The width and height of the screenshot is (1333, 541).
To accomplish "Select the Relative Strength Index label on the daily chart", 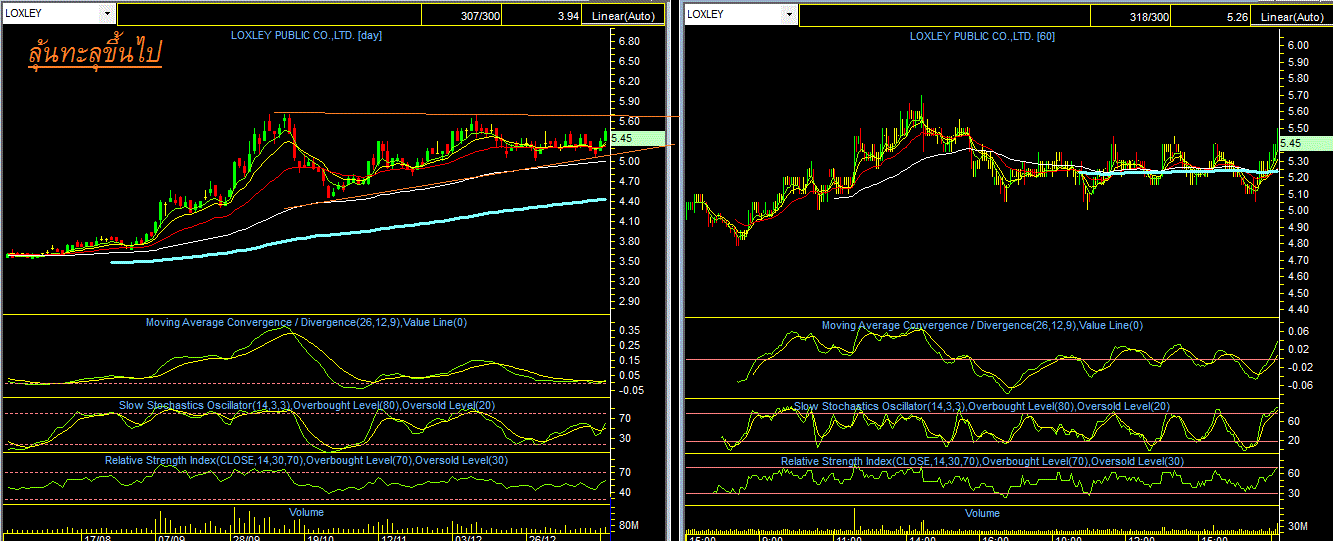I will tap(306, 460).
